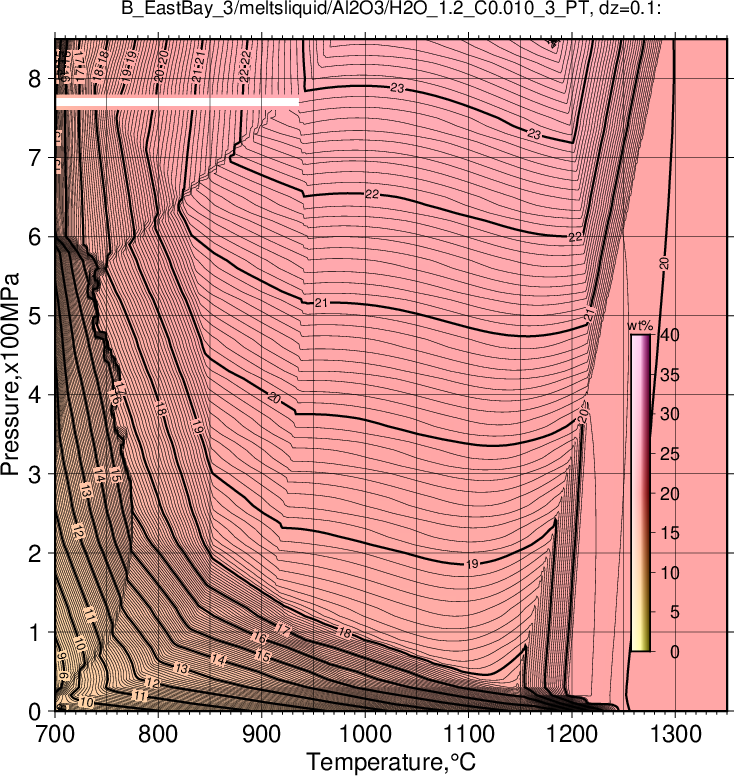Select the 700 temperature axis tick label
734x776 pixels.
(55, 734)
